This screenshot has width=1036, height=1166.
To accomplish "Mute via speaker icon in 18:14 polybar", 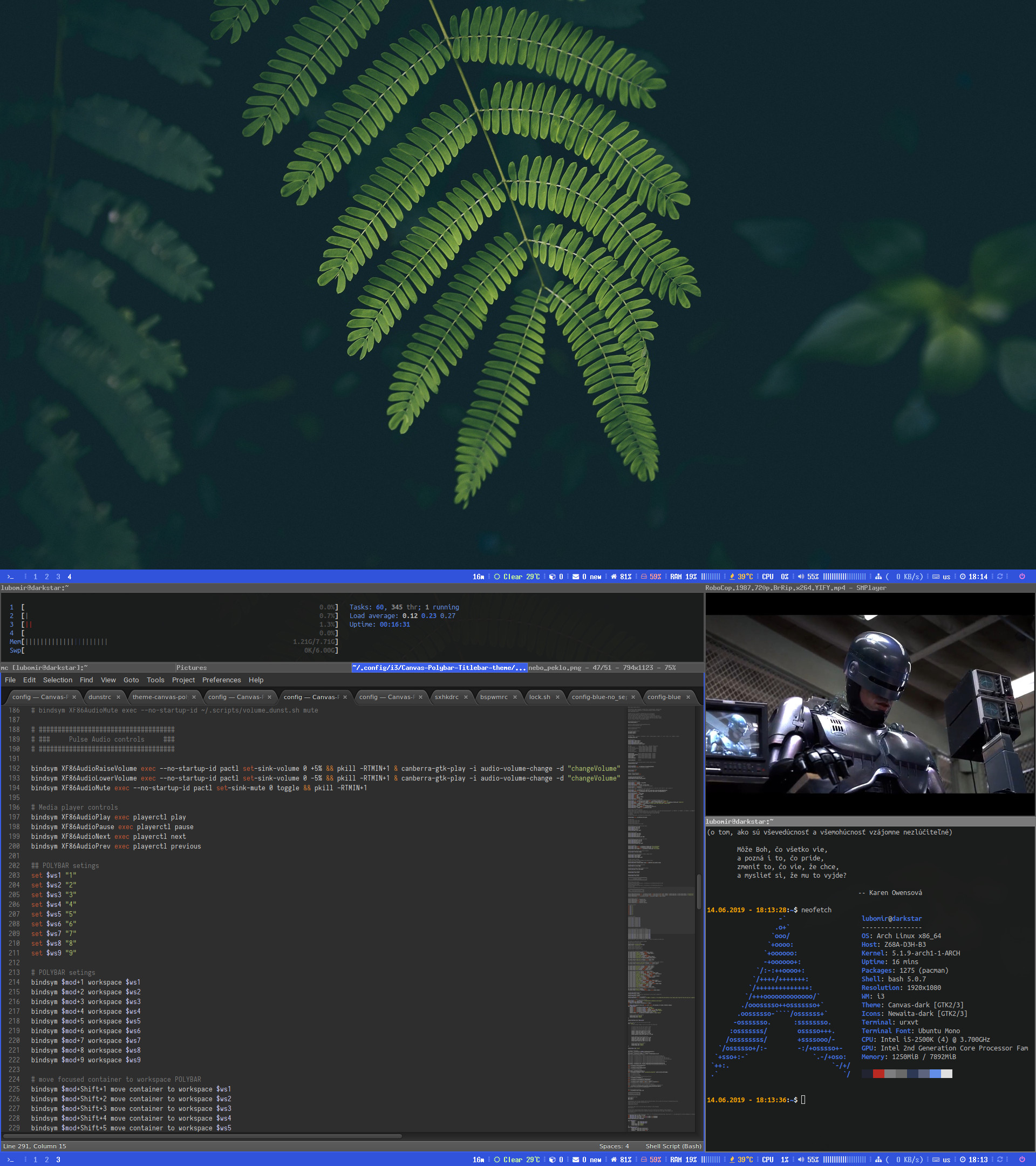I will click(x=801, y=577).
